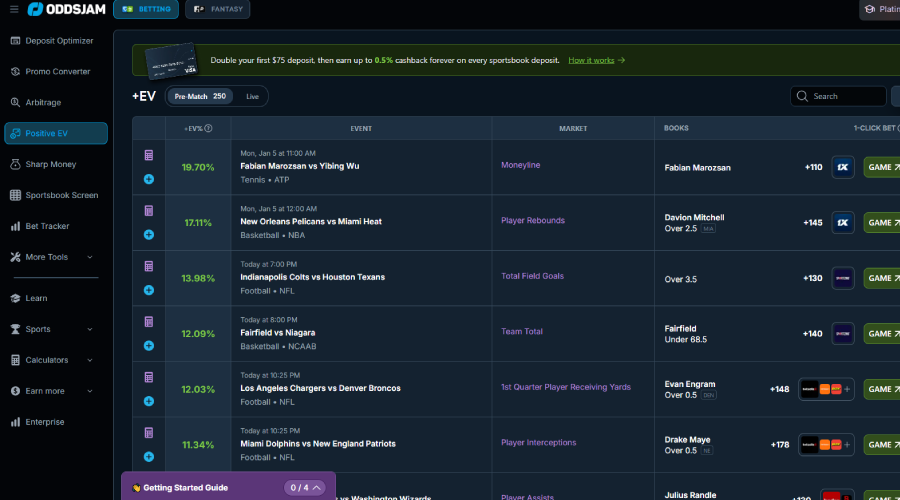Open calculator for Dolphins vs Patriots row
The height and width of the screenshot is (500, 900).
pos(149,433)
